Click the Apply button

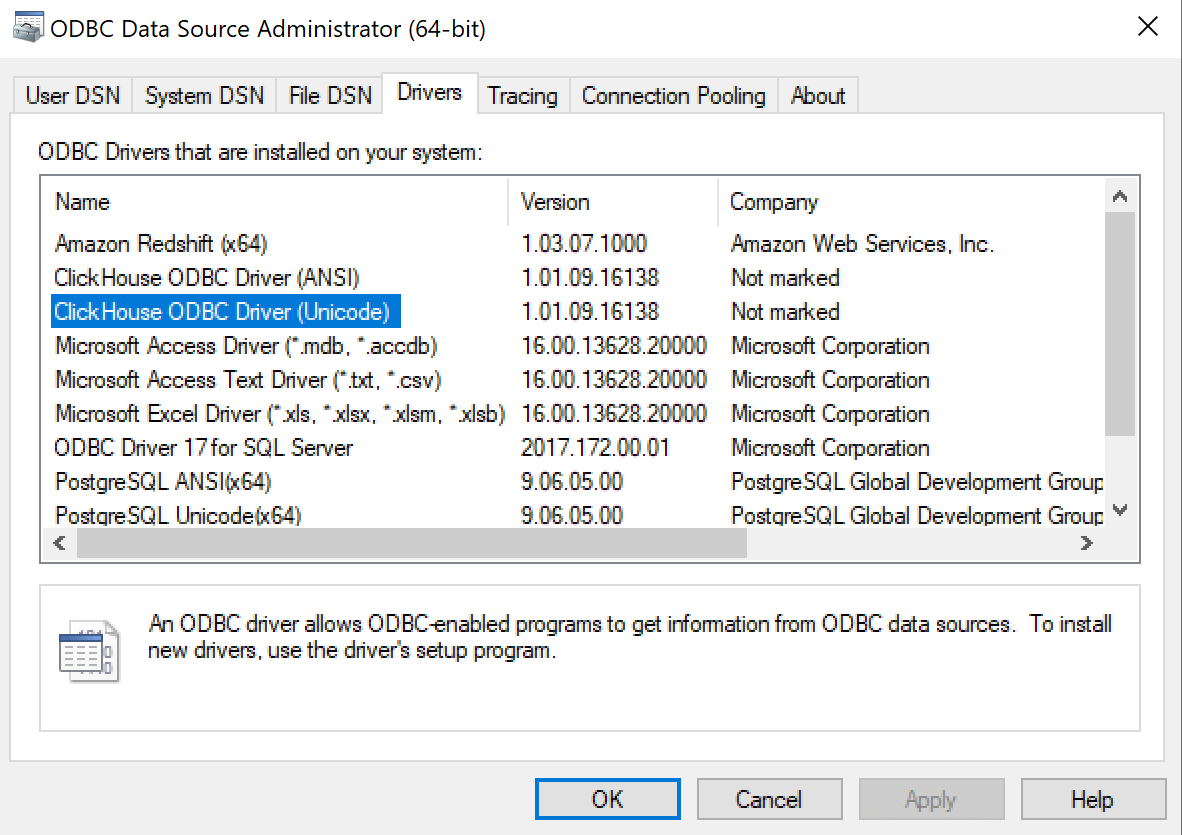coord(931,799)
